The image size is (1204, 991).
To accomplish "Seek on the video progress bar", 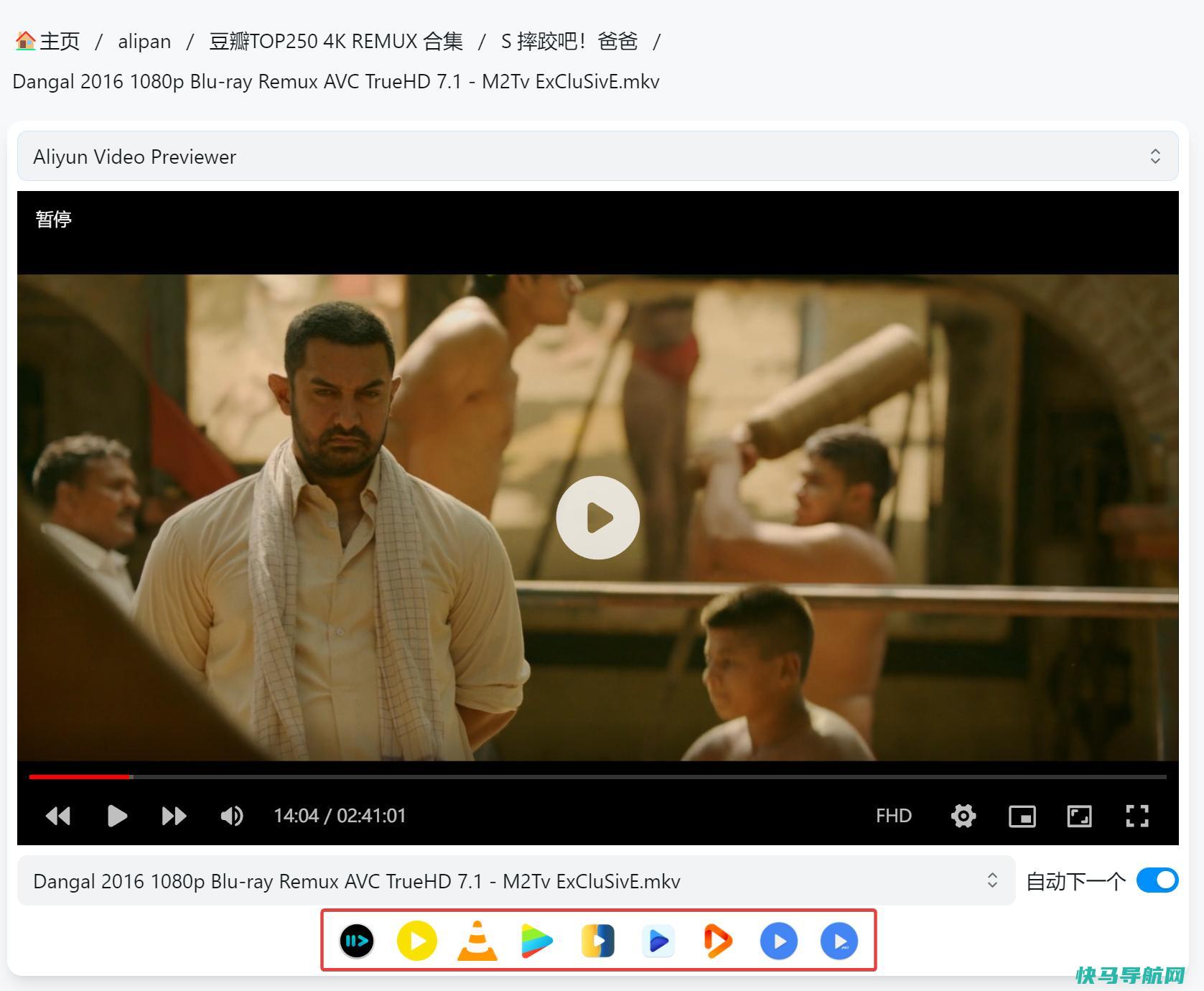I will pos(598,777).
